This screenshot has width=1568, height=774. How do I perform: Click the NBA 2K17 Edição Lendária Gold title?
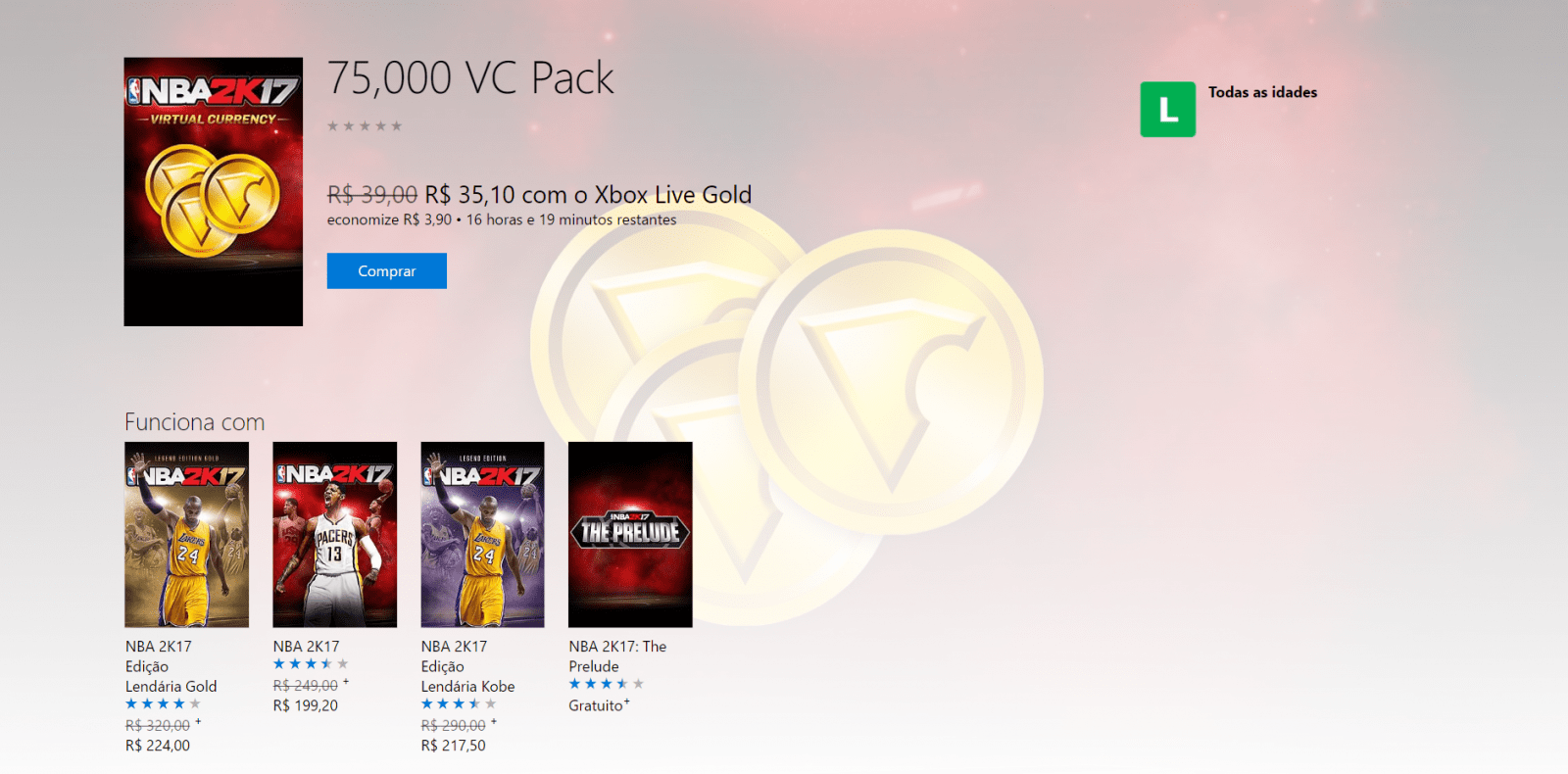[171, 666]
